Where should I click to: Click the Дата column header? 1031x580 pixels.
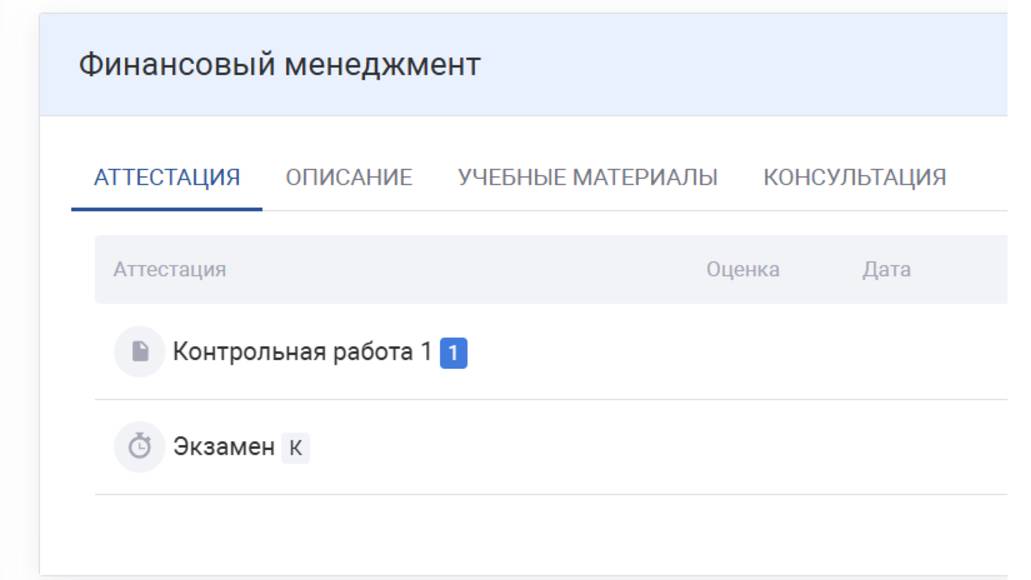coord(887,269)
